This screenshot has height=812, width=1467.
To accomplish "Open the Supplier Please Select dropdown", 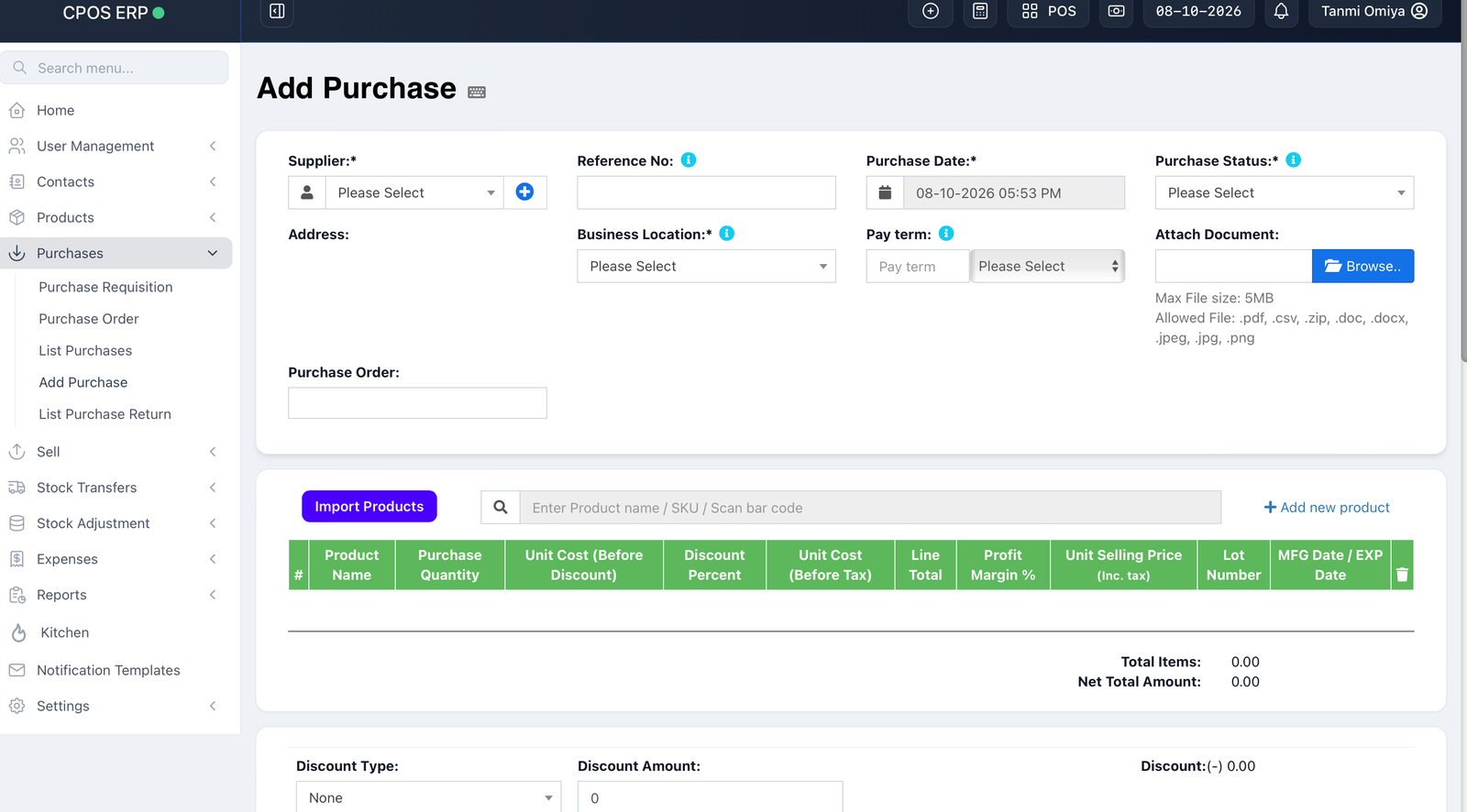I will coord(414,192).
